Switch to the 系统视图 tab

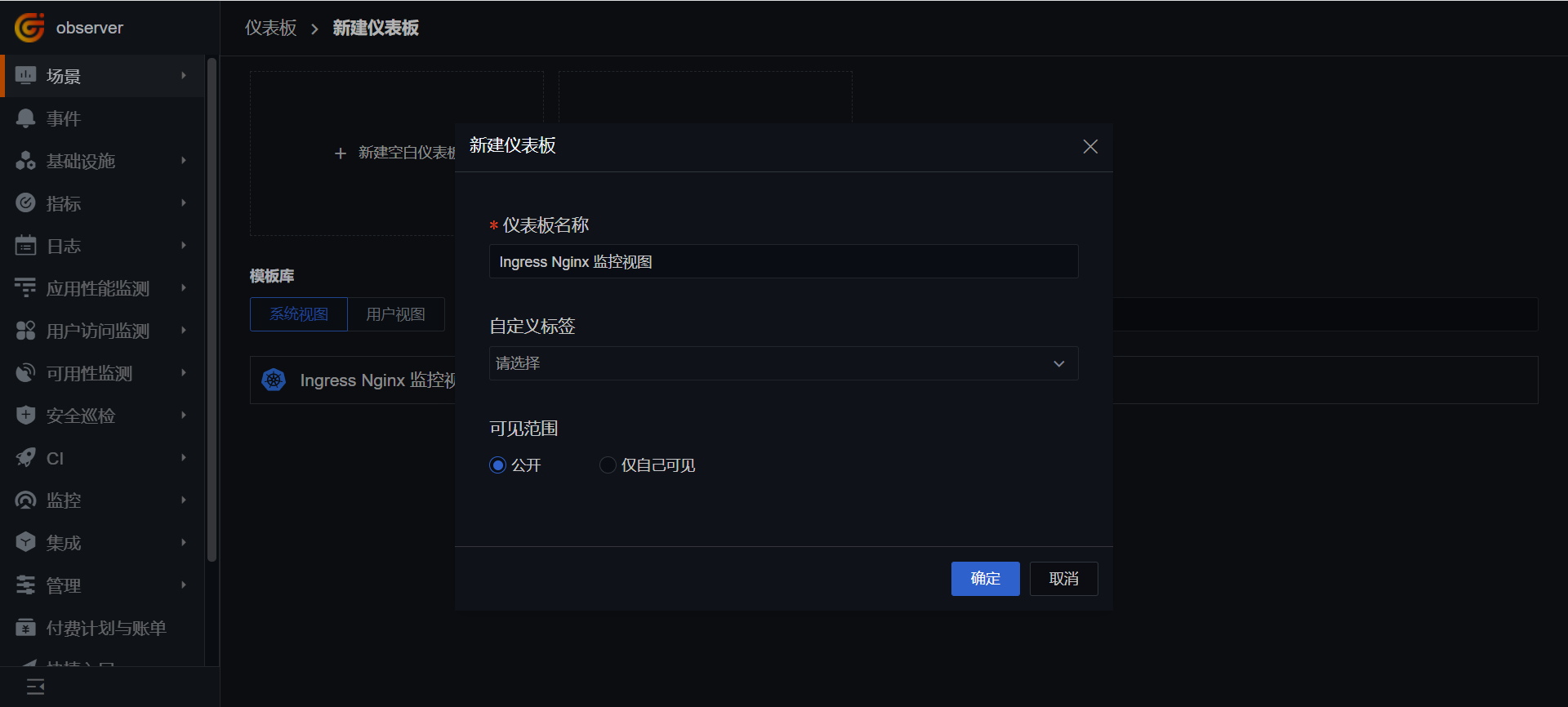tap(299, 314)
